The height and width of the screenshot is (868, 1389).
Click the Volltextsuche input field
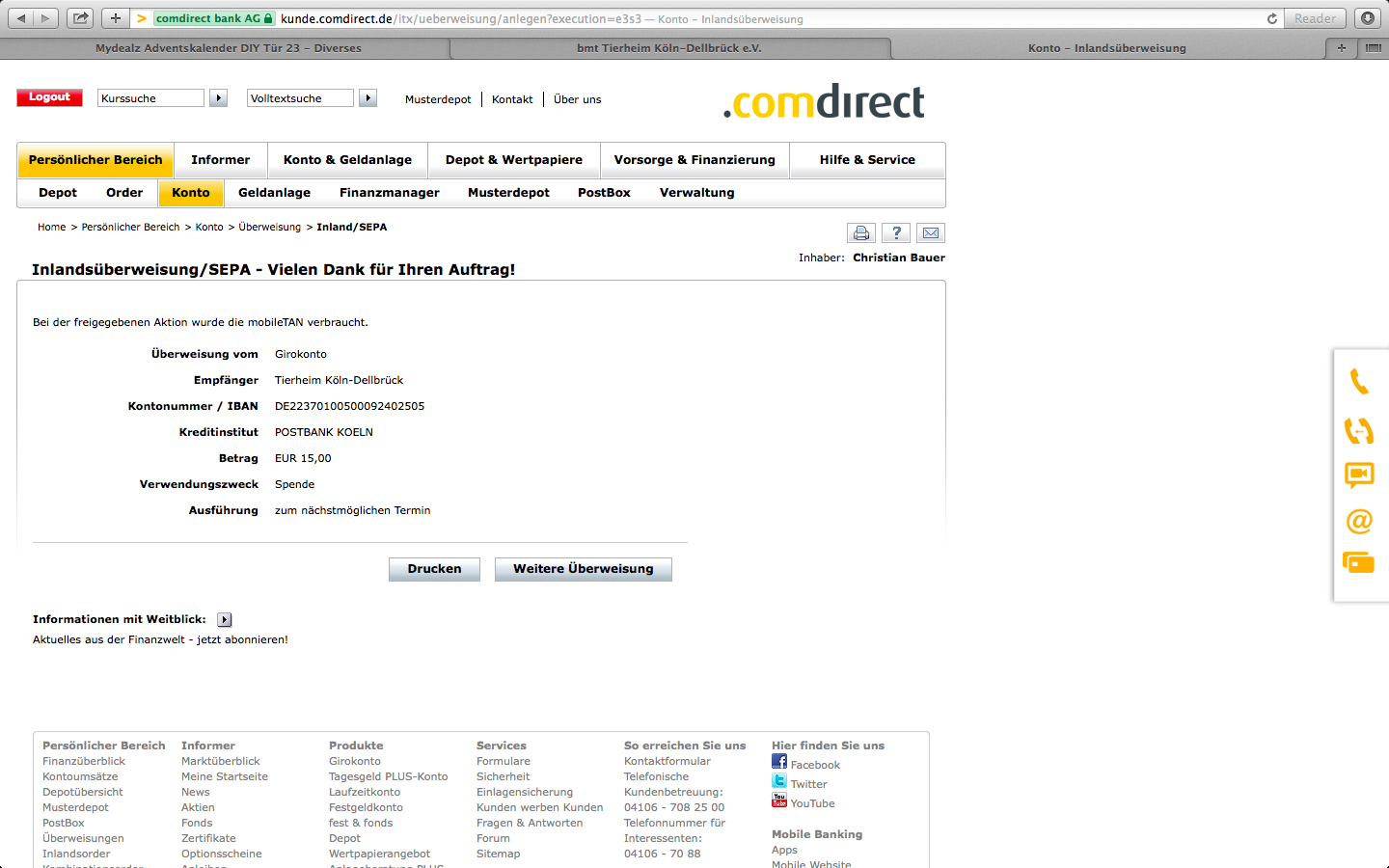300,98
